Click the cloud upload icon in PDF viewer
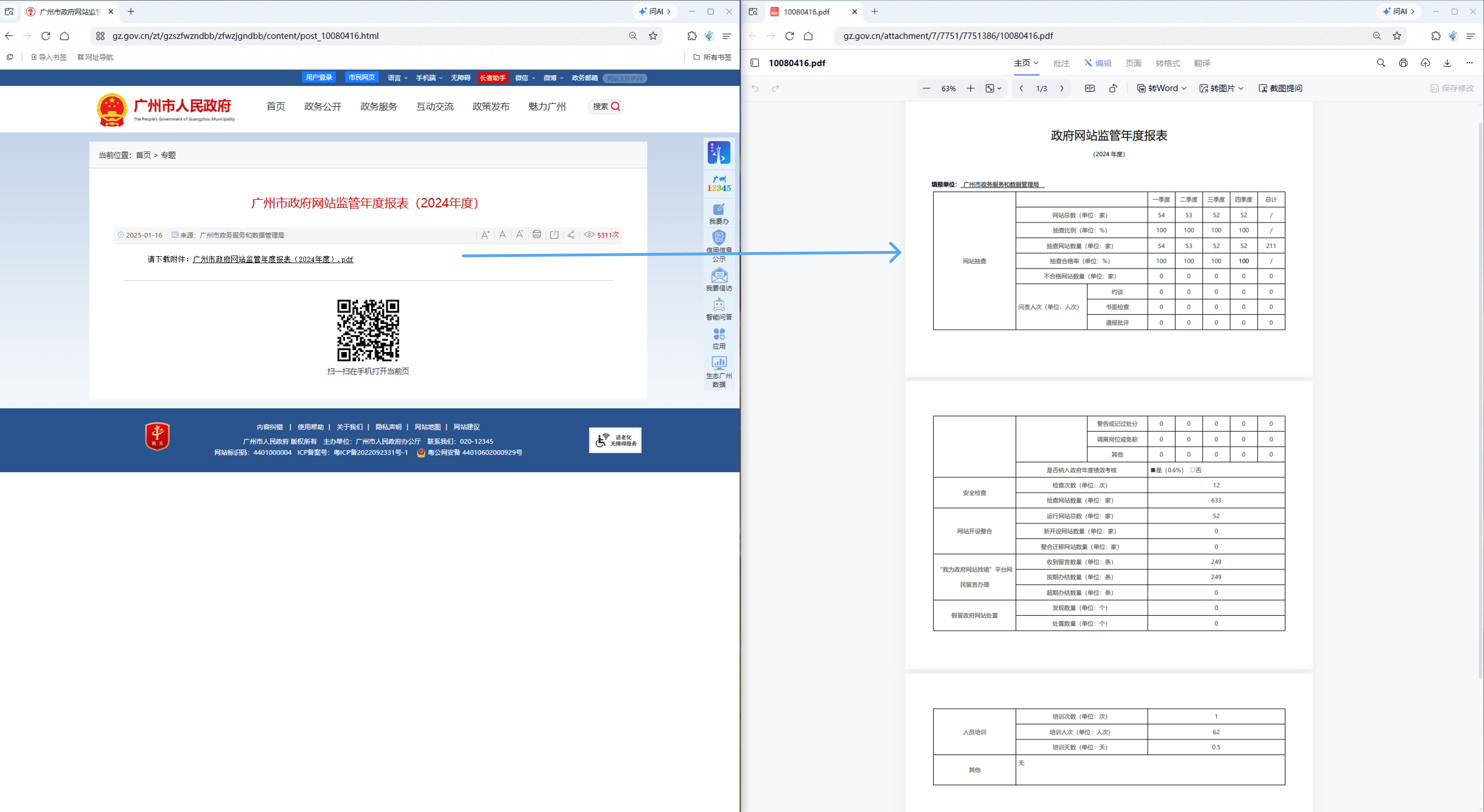This screenshot has width=1484, height=812. [x=1425, y=63]
